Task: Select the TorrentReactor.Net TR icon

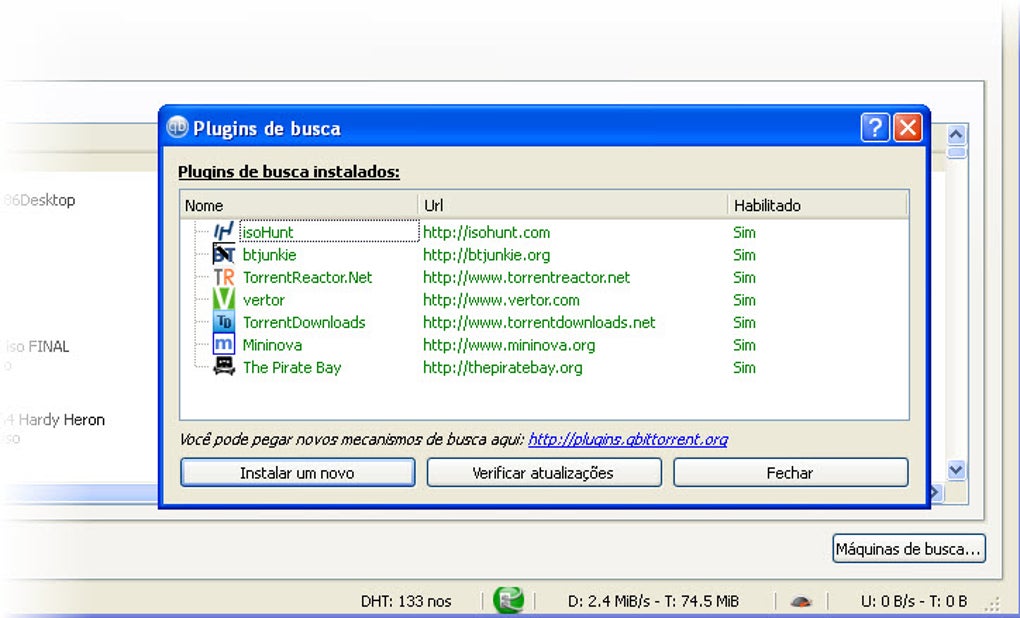Action: pos(224,277)
